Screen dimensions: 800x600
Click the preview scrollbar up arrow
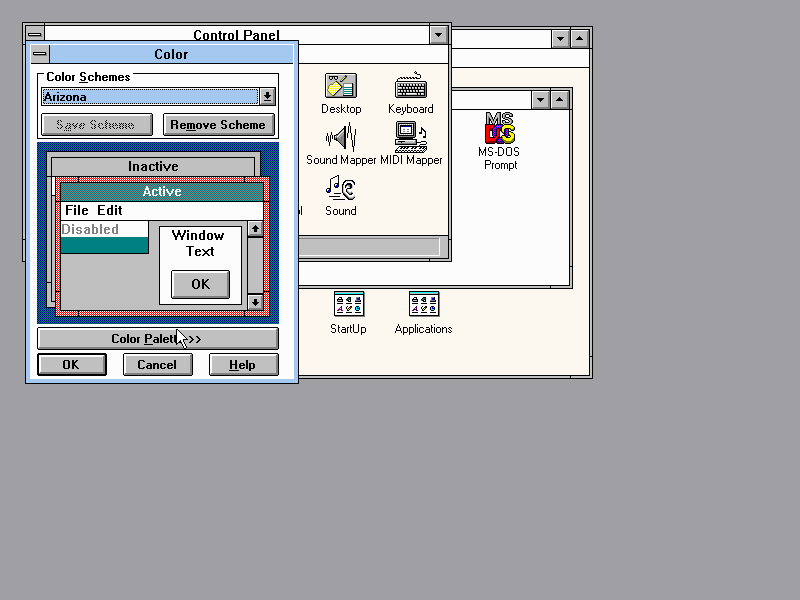pyautogui.click(x=255, y=229)
